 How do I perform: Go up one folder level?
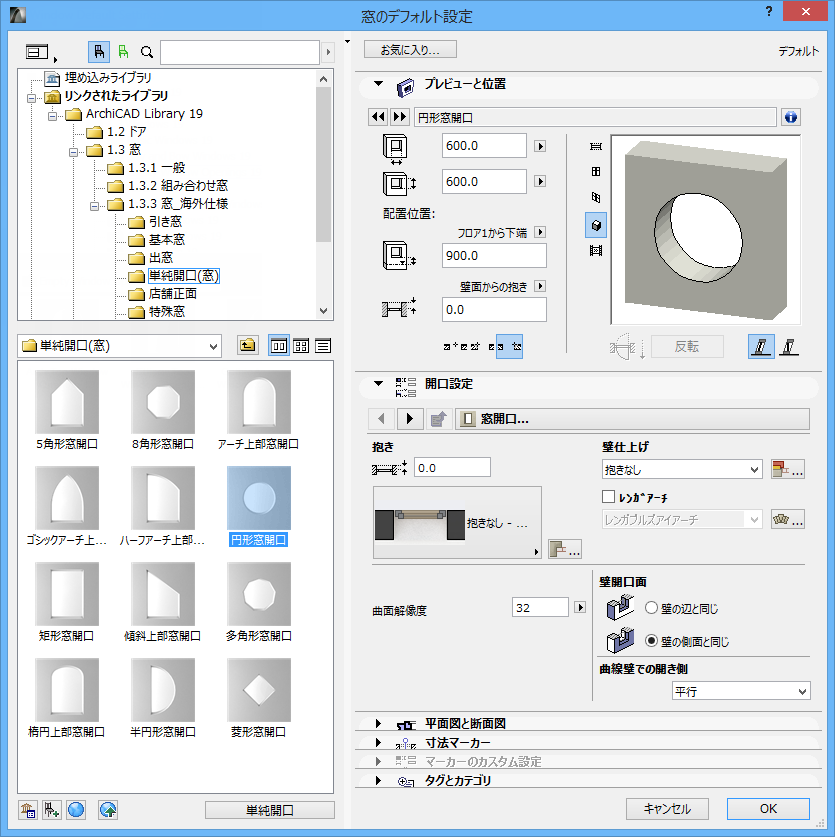(x=247, y=346)
